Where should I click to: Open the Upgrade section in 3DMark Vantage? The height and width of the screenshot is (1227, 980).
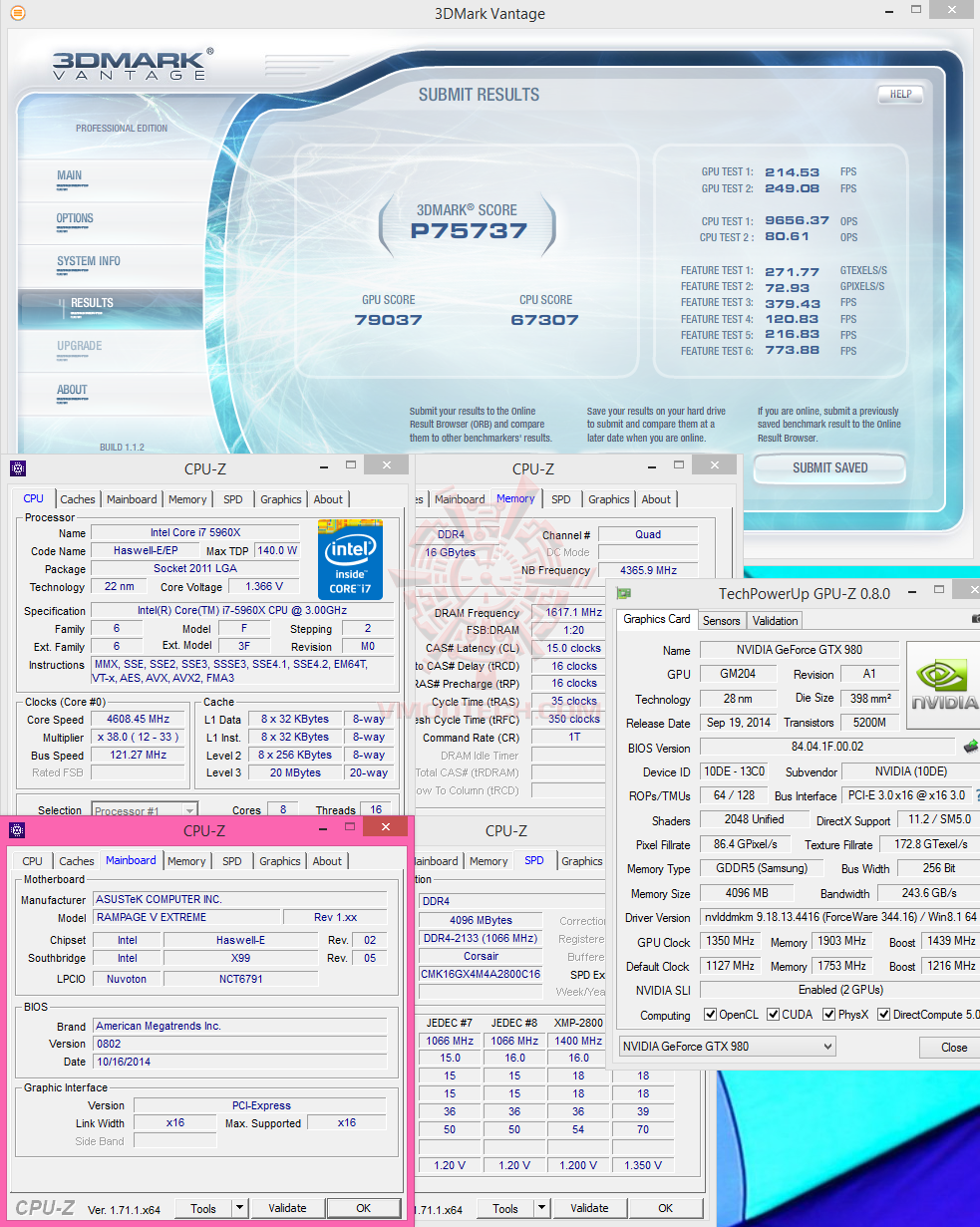click(x=79, y=346)
